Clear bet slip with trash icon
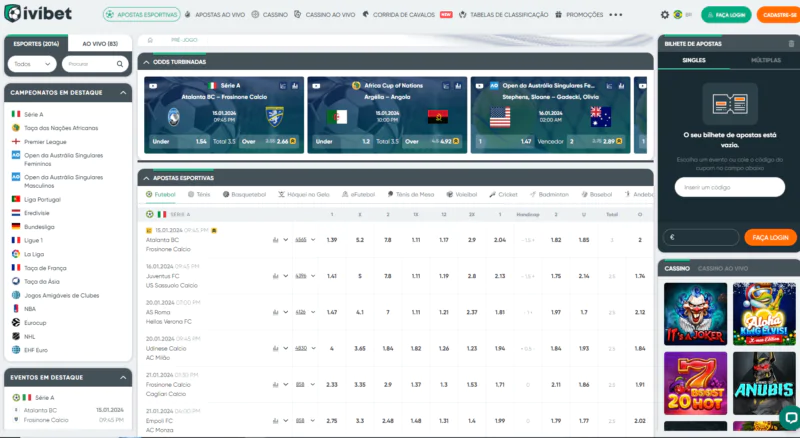Screen dimensions: 800x438 point(791,44)
